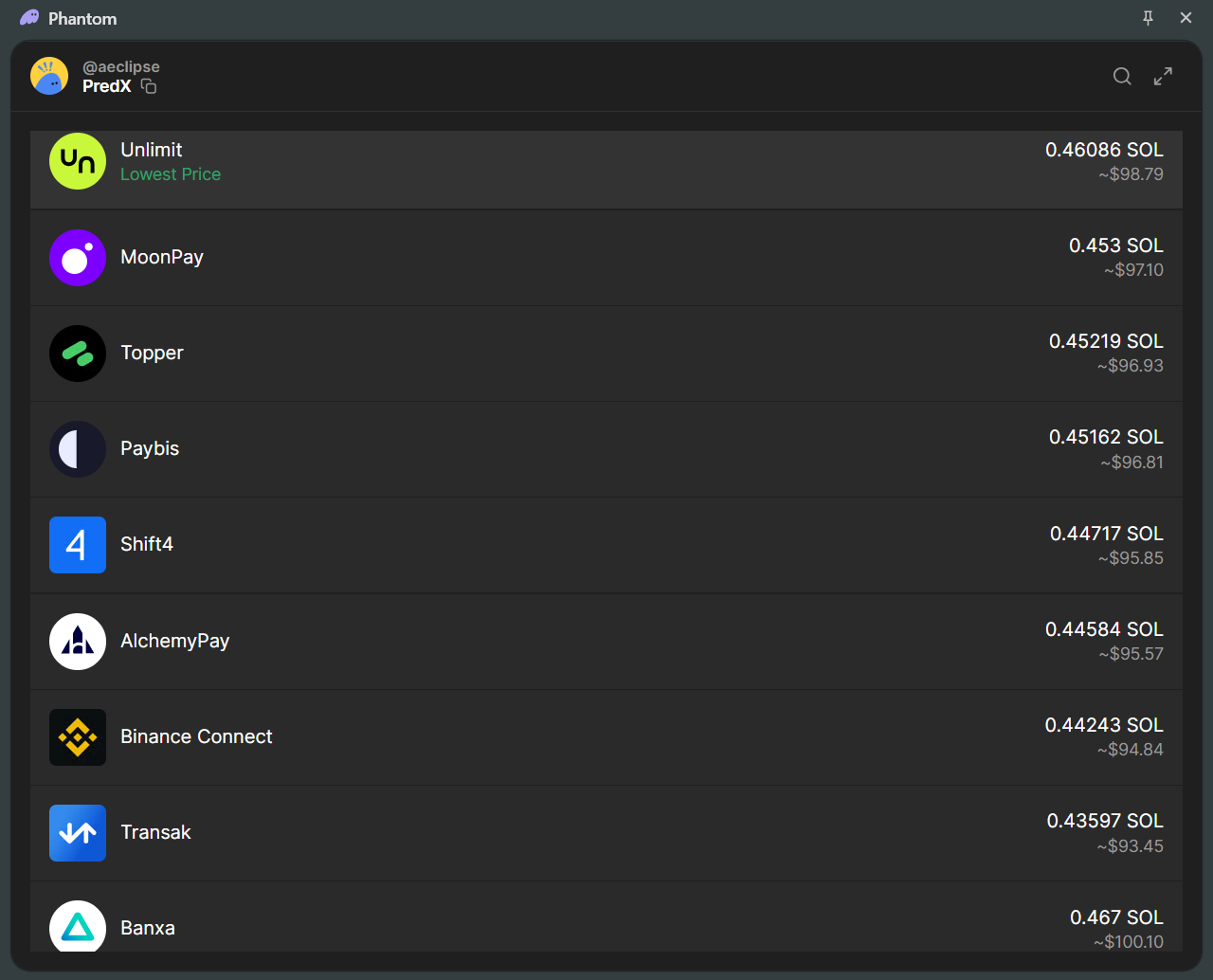Choose the MoonPay 0.453 SOL quote

[x=1115, y=245]
